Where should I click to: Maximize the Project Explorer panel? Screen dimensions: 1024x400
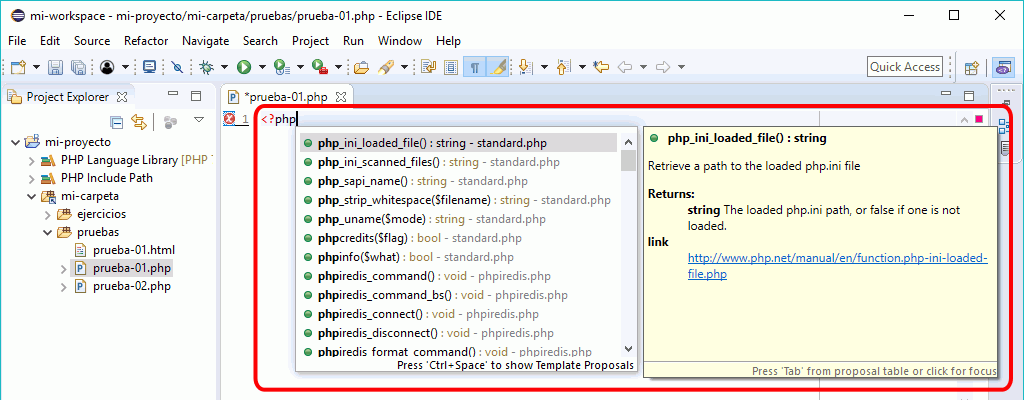pos(196,96)
